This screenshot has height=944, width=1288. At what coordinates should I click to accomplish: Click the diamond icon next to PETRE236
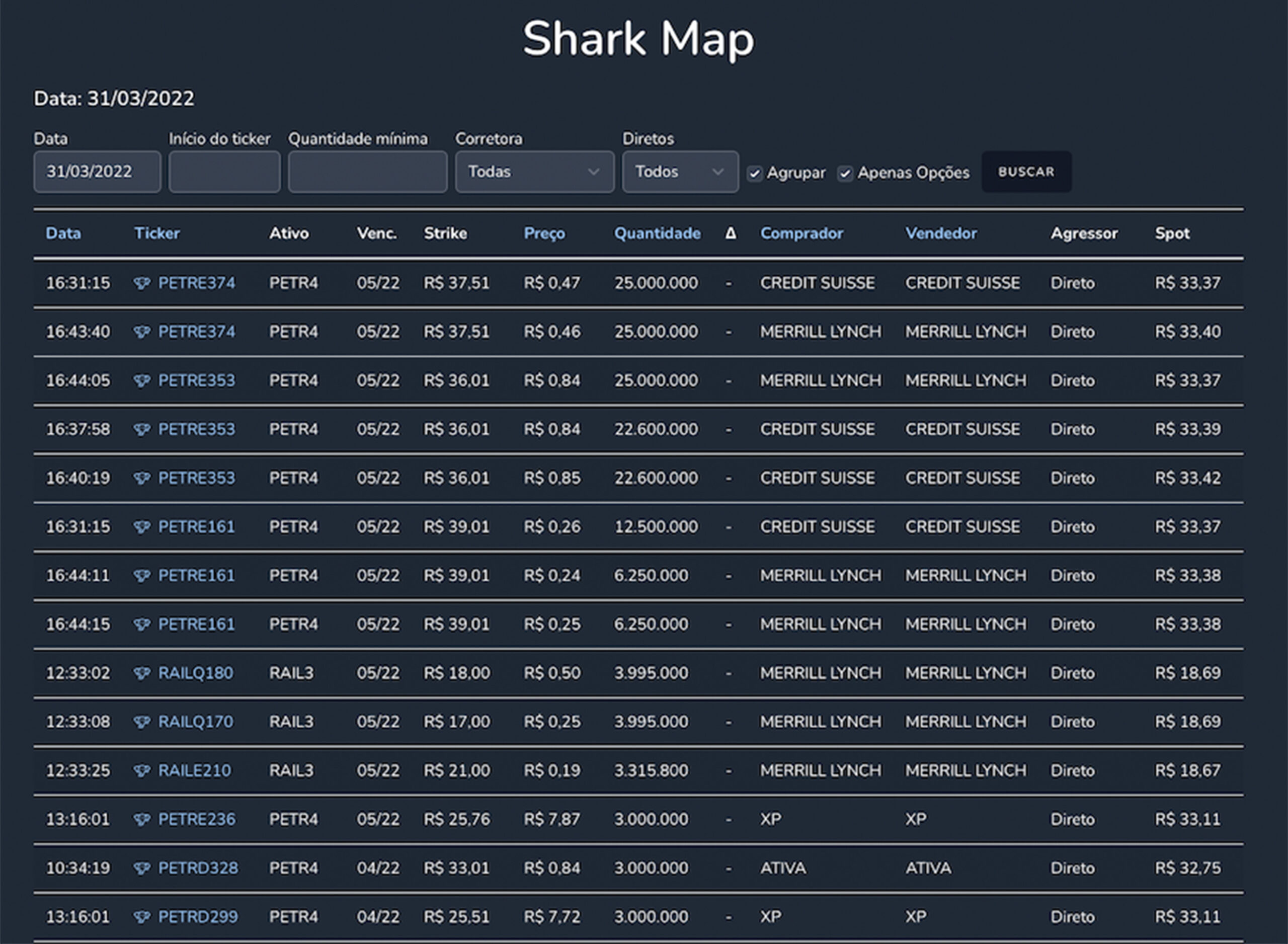point(143,819)
